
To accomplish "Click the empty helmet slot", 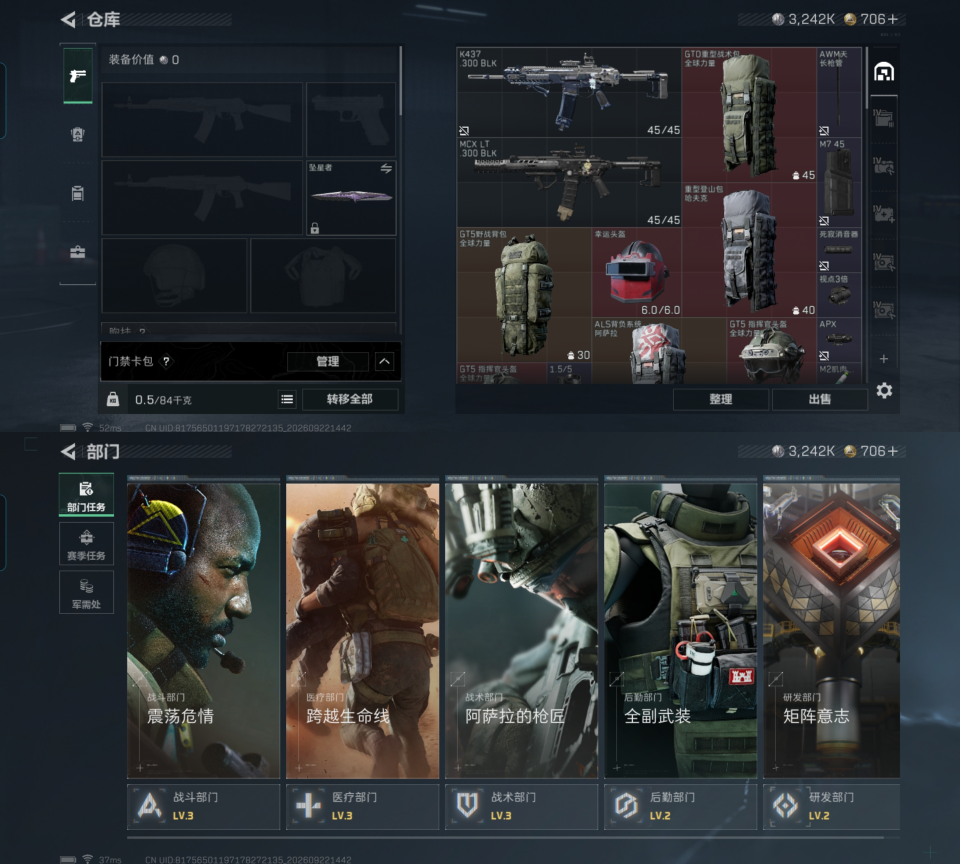I will pos(174,276).
